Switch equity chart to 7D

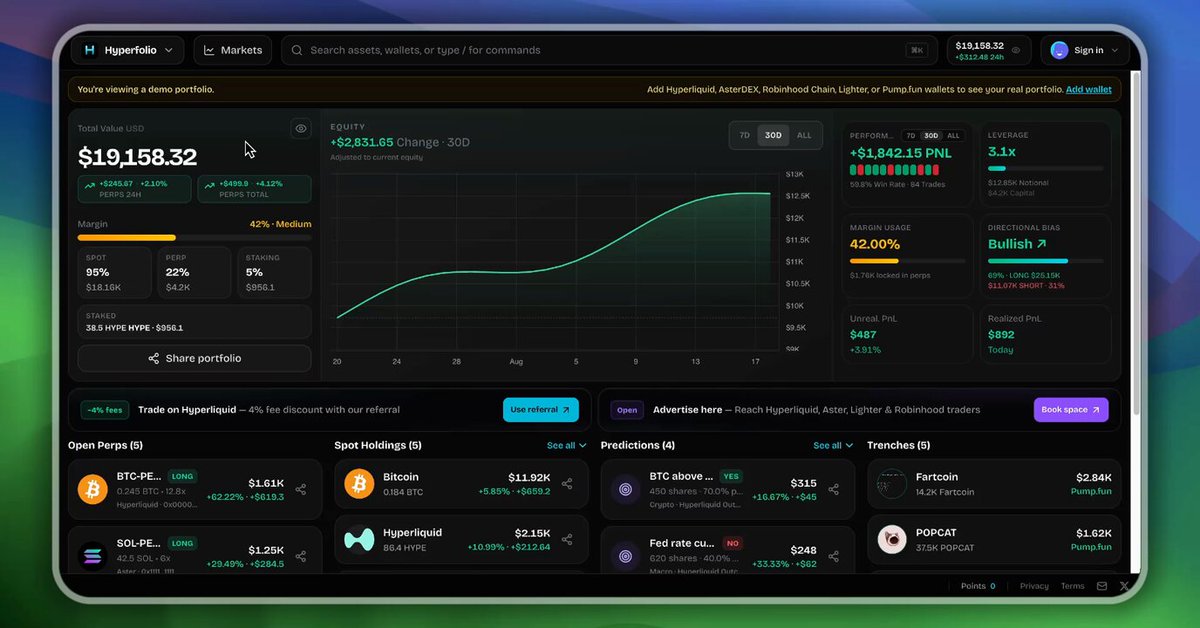pos(744,135)
